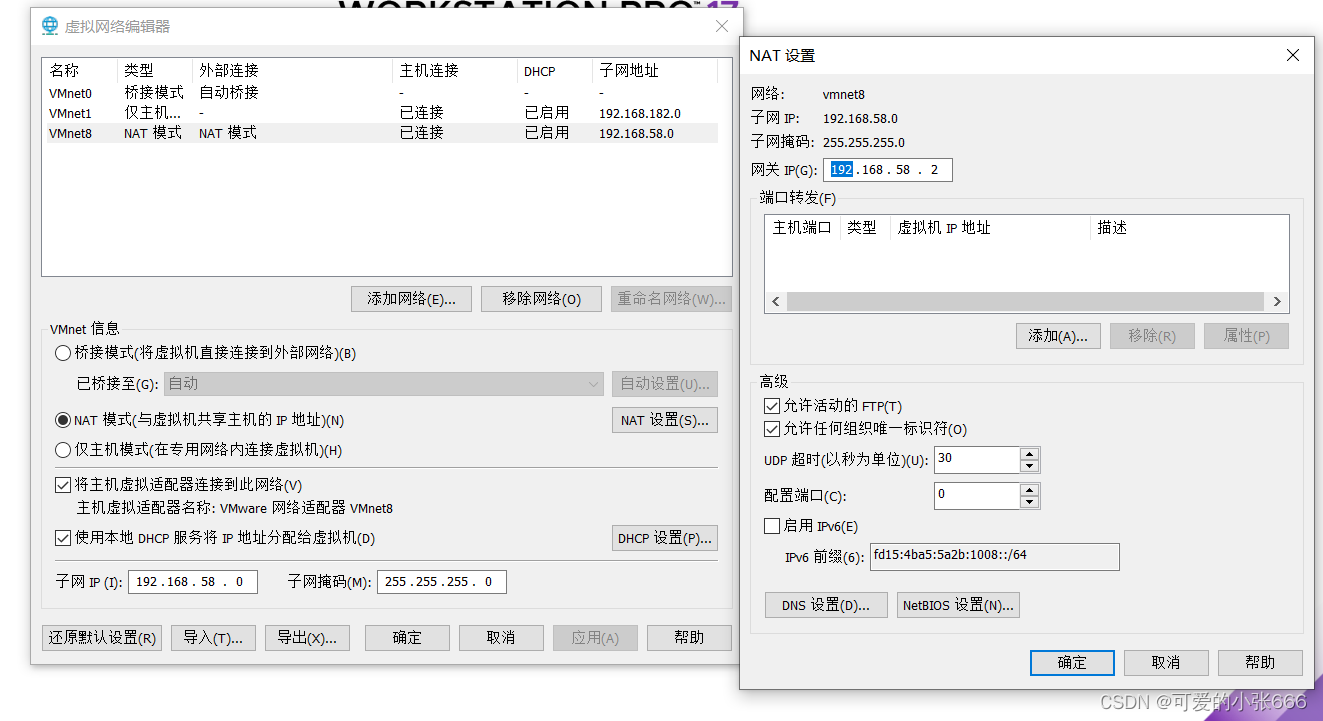The width and height of the screenshot is (1323, 721).
Task: Enable 启用 IPv6 checkbox
Action: 771,526
